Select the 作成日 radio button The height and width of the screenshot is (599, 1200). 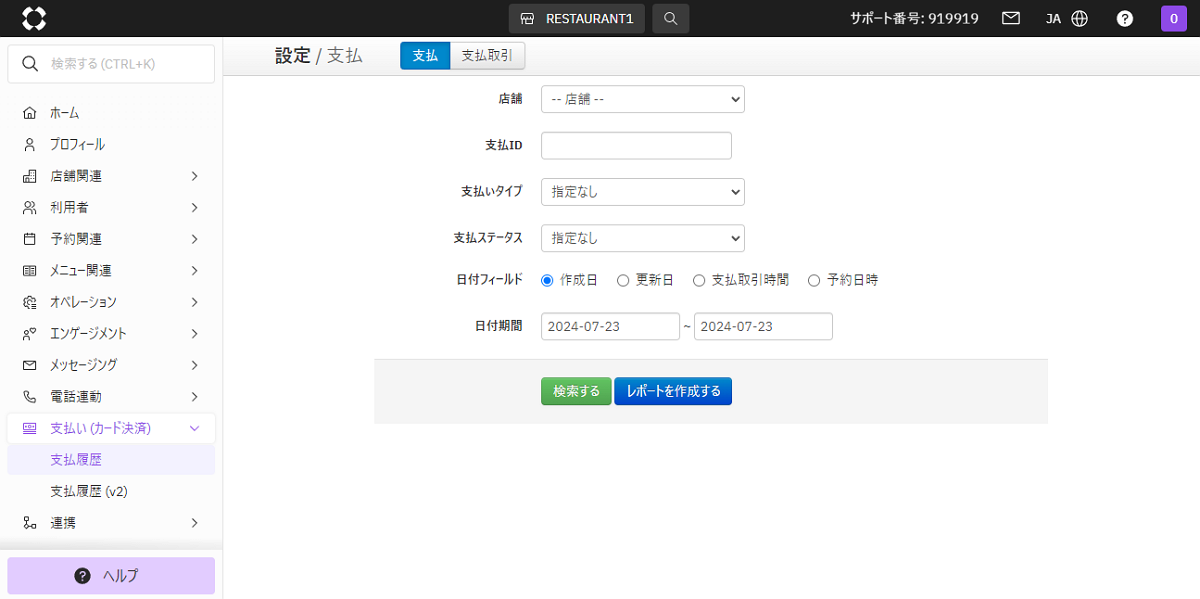click(x=547, y=281)
